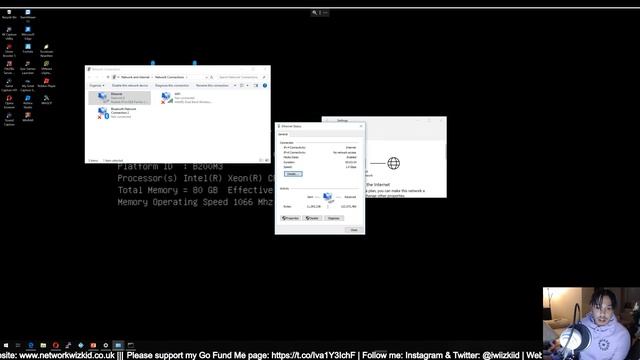Click the globe icon in Settings window
Viewport: 640px width, 360px height.
click(393, 163)
